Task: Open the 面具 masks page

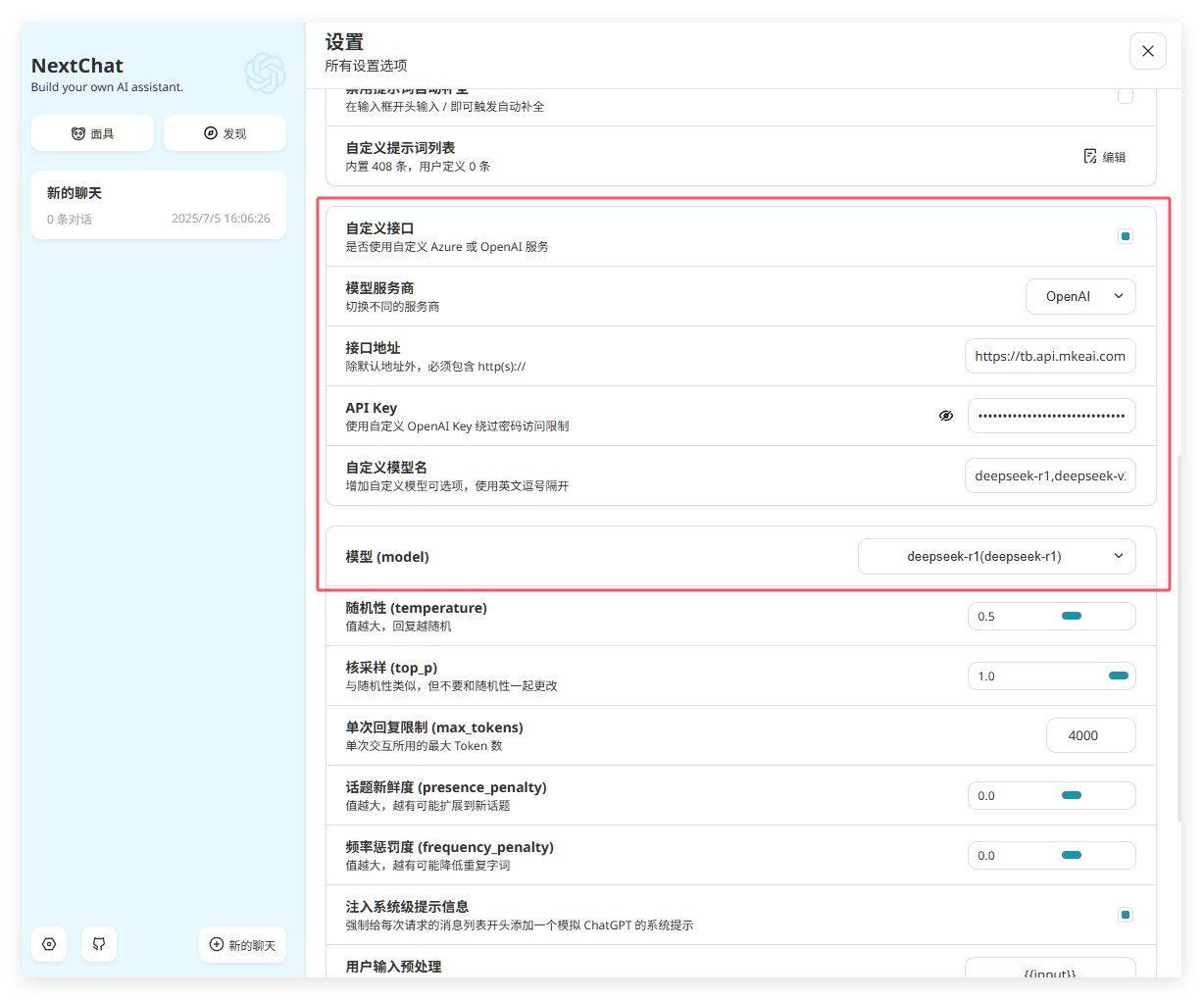Action: tap(92, 133)
